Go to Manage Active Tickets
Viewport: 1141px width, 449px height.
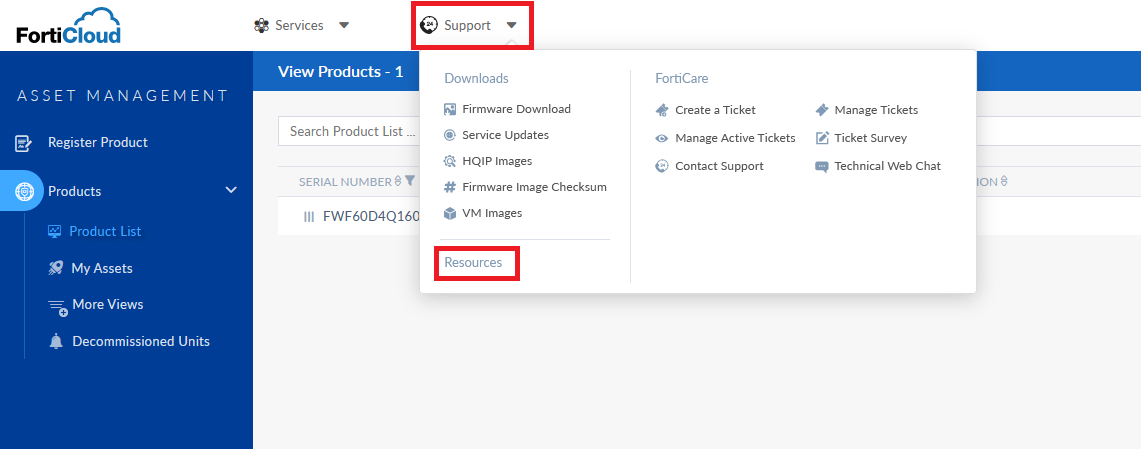pos(735,138)
